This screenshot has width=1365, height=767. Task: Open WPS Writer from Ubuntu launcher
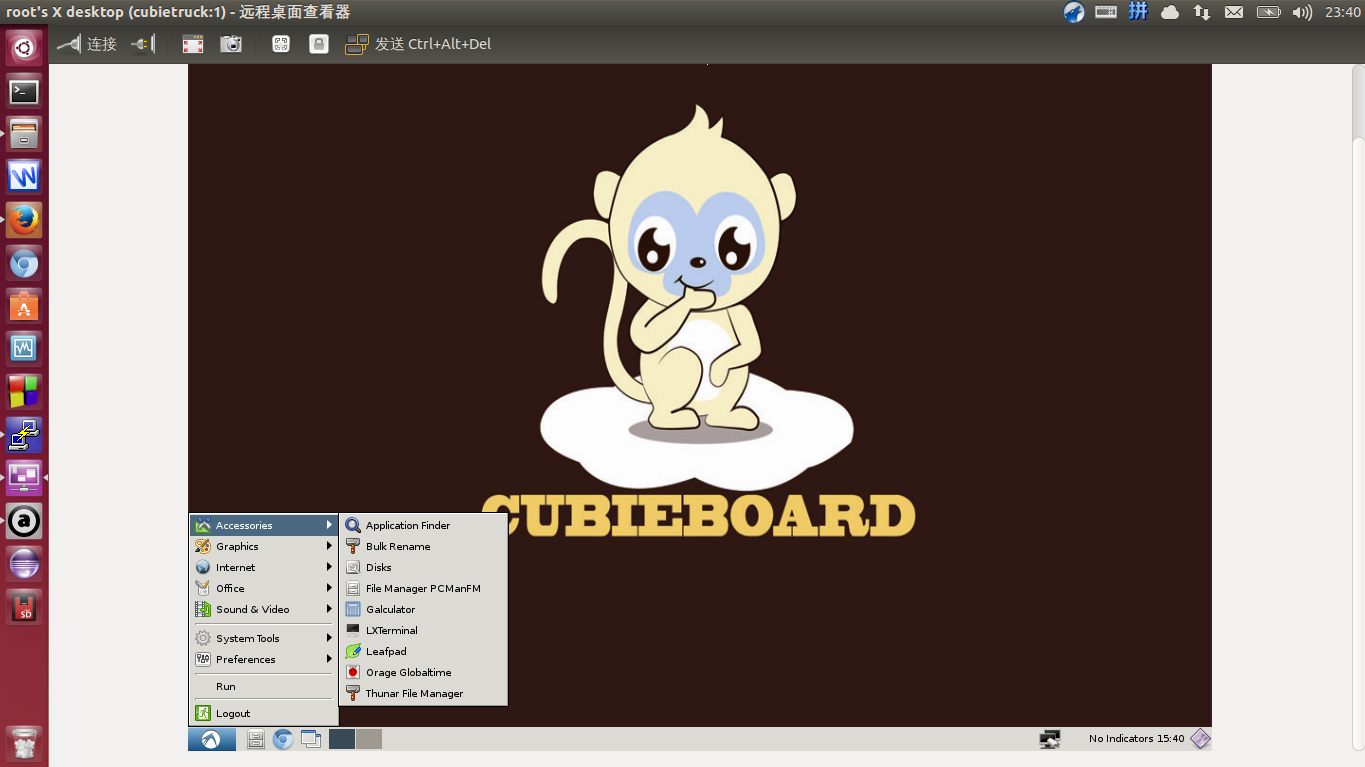[24, 177]
